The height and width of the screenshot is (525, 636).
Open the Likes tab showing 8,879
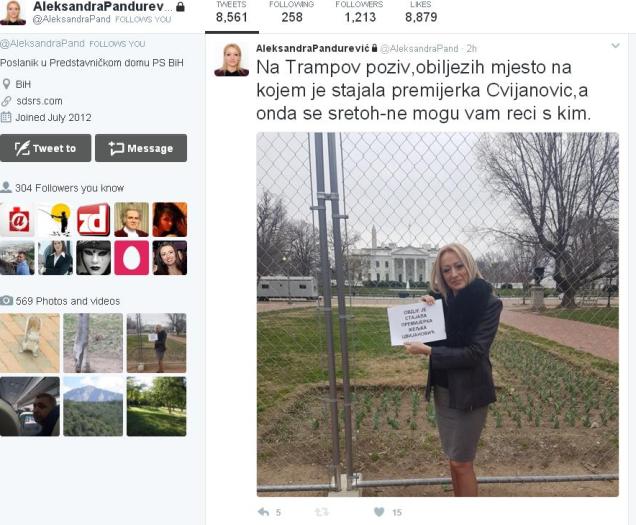[x=421, y=13]
